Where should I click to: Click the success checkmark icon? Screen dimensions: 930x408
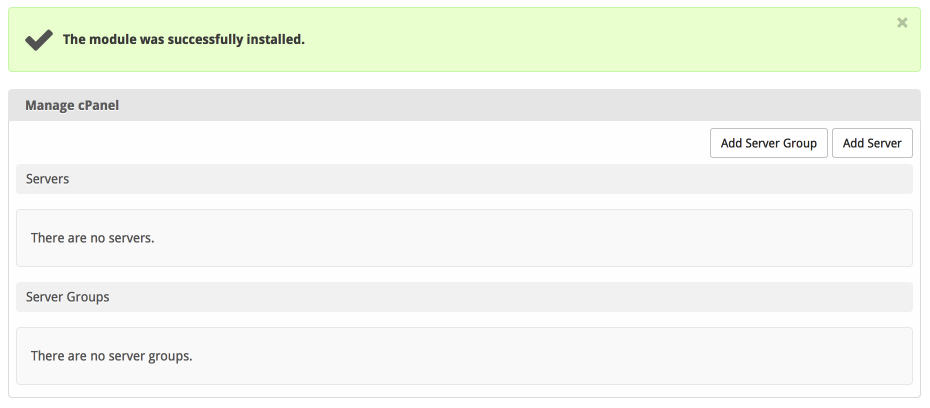point(39,39)
